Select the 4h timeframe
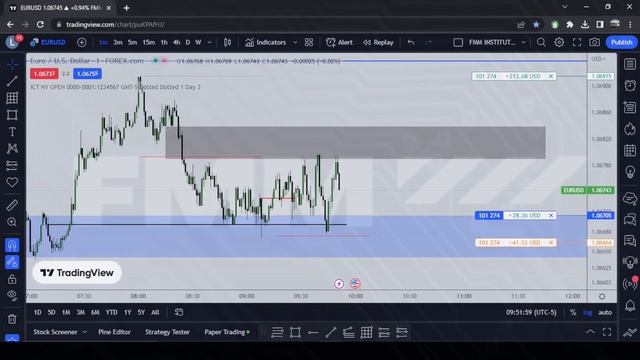The width and height of the screenshot is (640, 360). (x=176, y=42)
